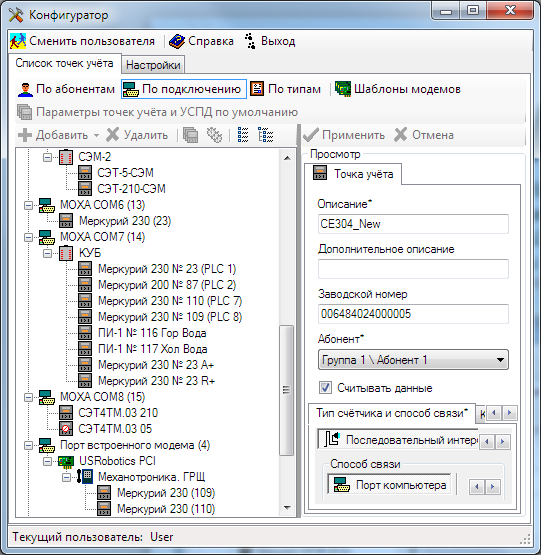Viewport: 541px width, 555px height.
Task: Click the КУБ device icon
Action: point(66,253)
